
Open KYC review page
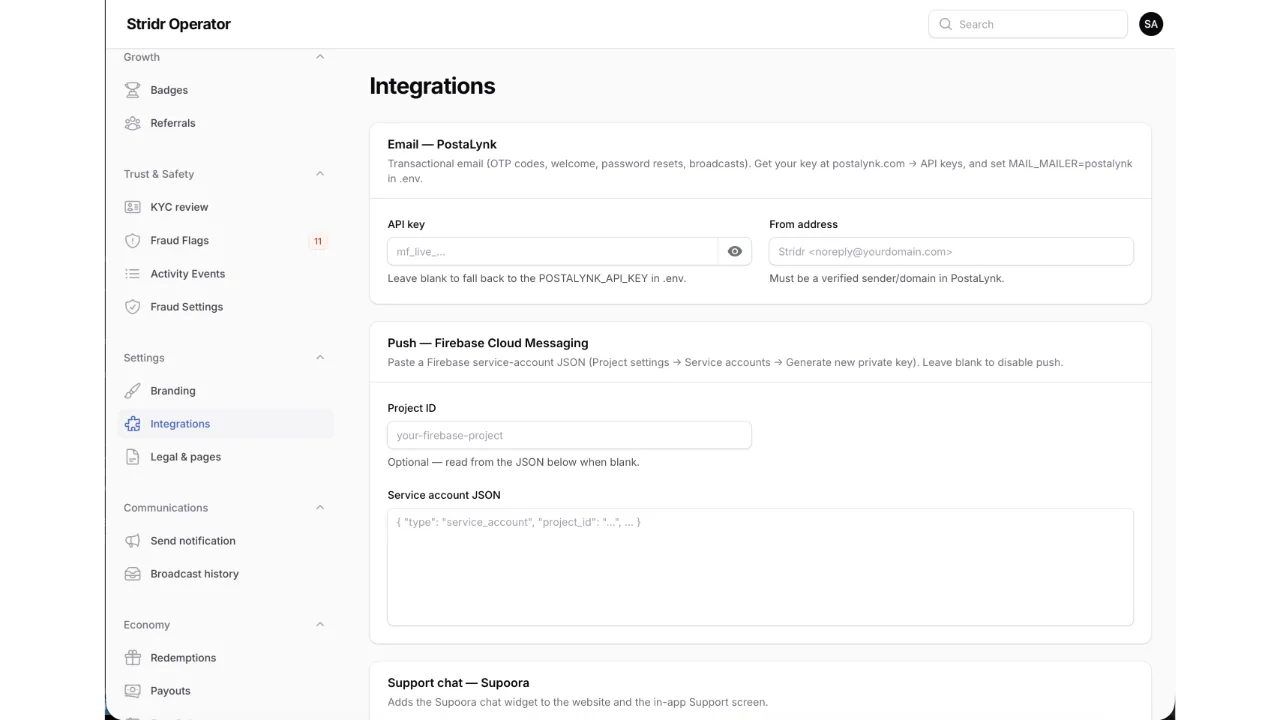click(x=225, y=207)
